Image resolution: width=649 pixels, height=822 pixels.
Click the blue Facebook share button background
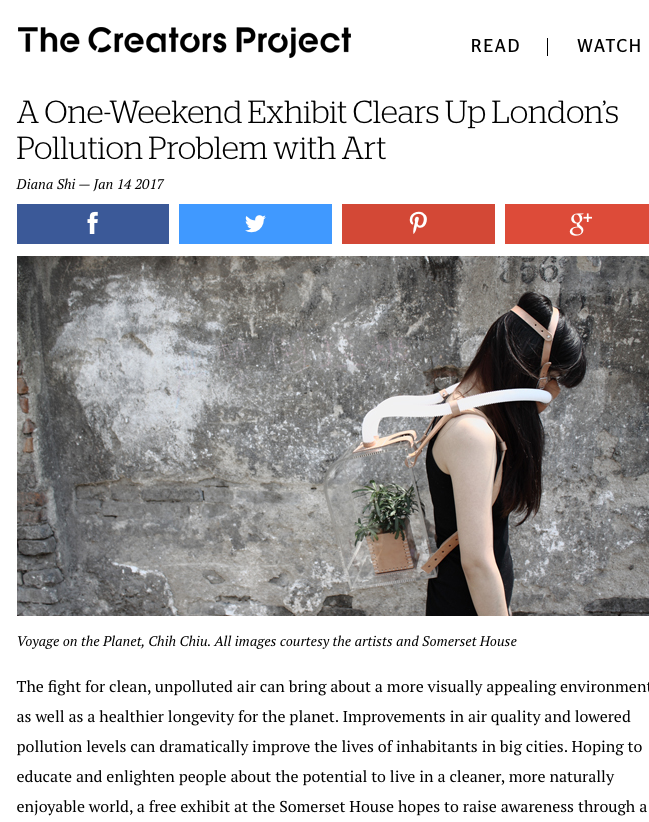click(x=93, y=224)
